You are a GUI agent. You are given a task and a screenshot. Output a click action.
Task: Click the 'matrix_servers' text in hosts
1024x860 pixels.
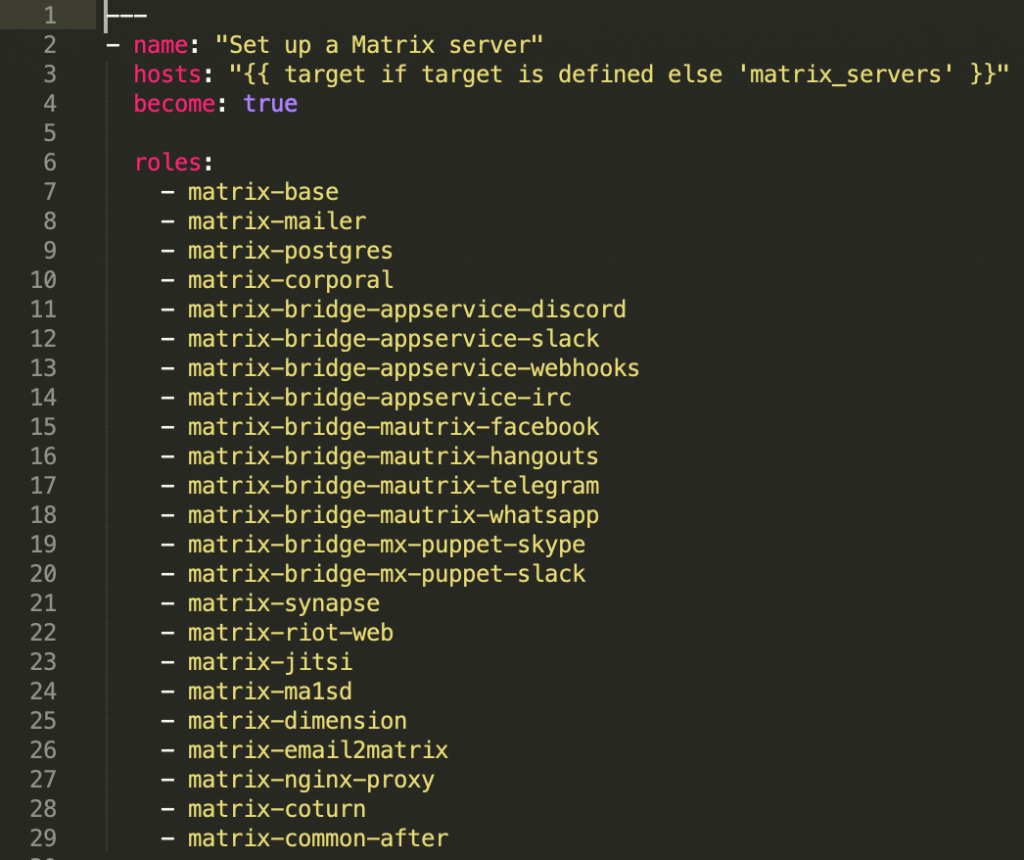tap(846, 74)
